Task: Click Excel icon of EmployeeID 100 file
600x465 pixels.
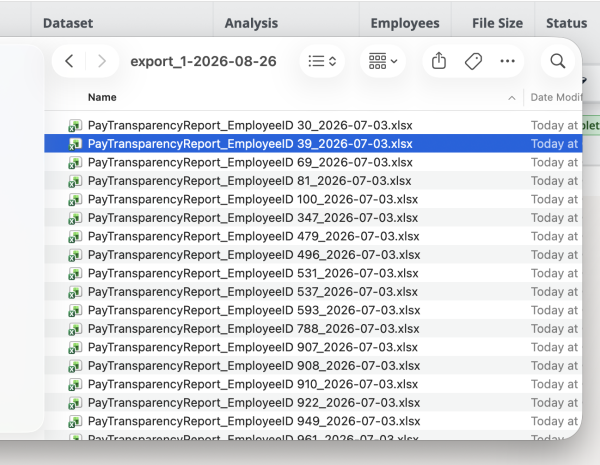Action: (x=75, y=199)
